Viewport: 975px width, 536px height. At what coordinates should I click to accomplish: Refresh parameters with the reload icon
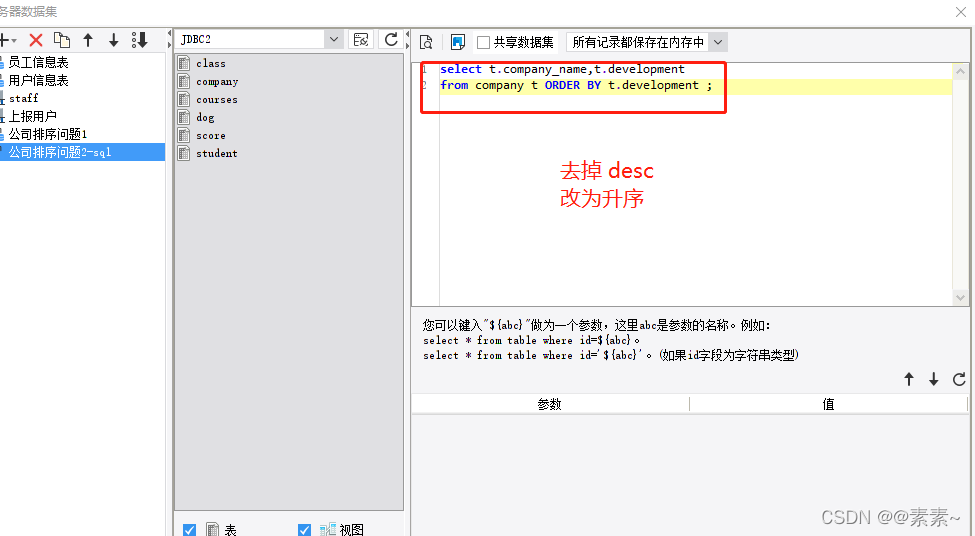click(959, 379)
